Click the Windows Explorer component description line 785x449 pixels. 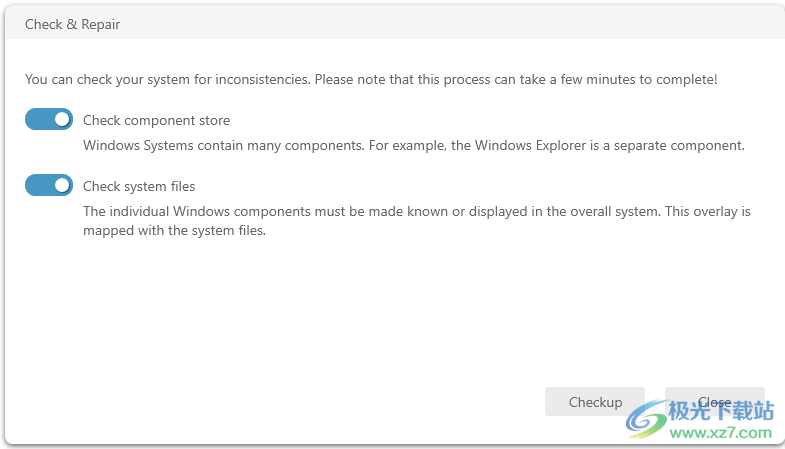[x=414, y=145]
